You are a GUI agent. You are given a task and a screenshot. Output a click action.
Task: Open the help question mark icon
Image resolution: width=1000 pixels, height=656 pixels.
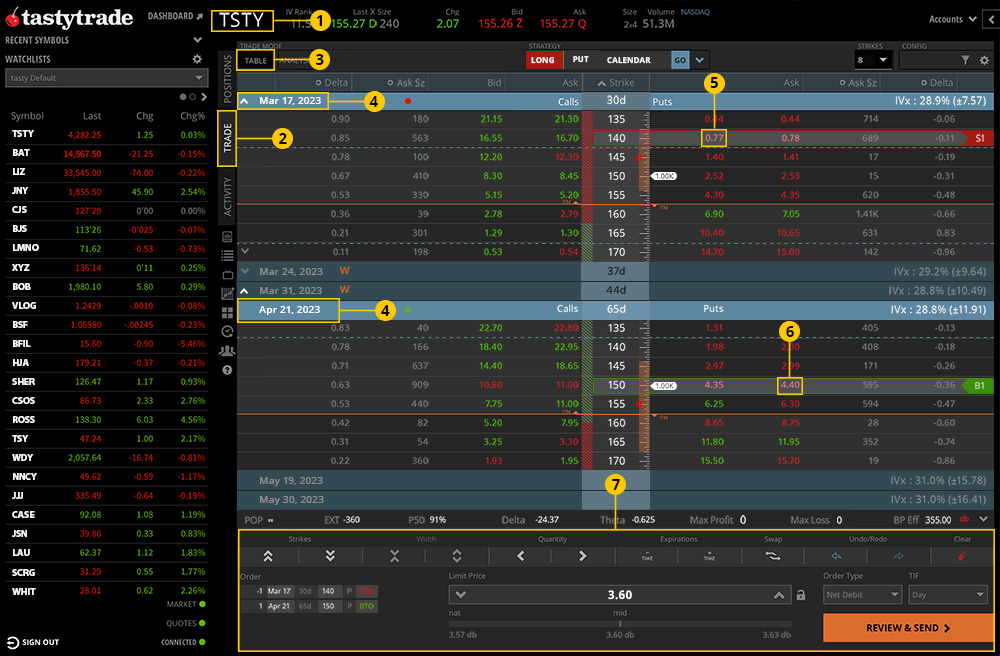[x=227, y=370]
